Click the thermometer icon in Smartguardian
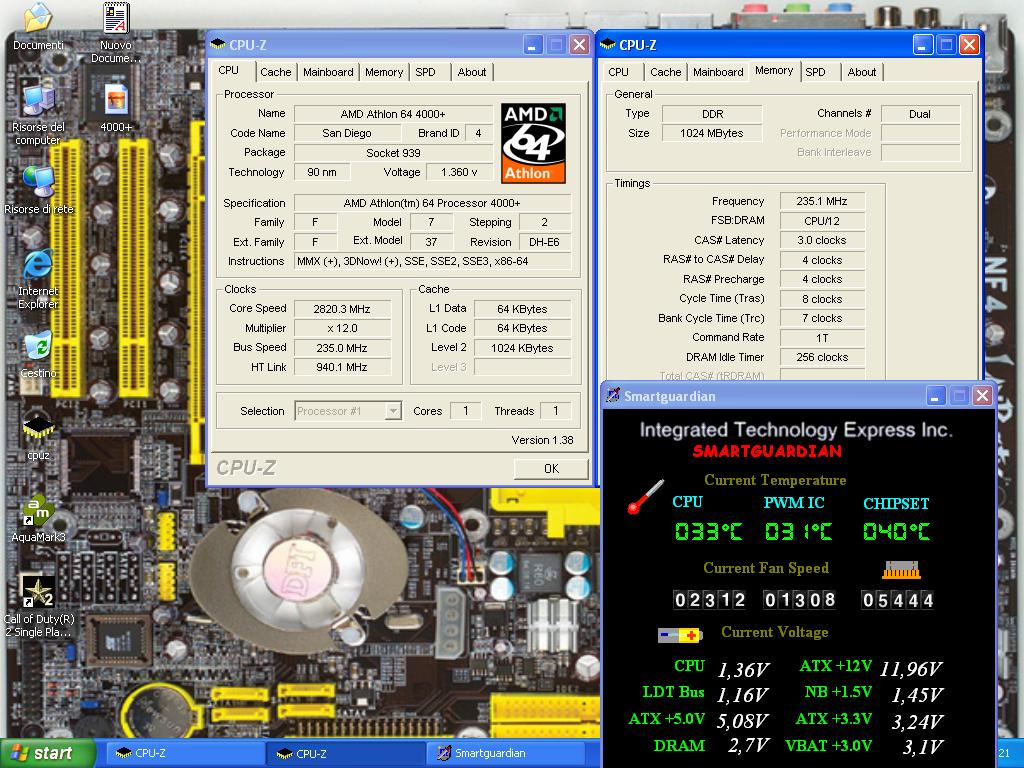The height and width of the screenshot is (768, 1024). tap(645, 497)
